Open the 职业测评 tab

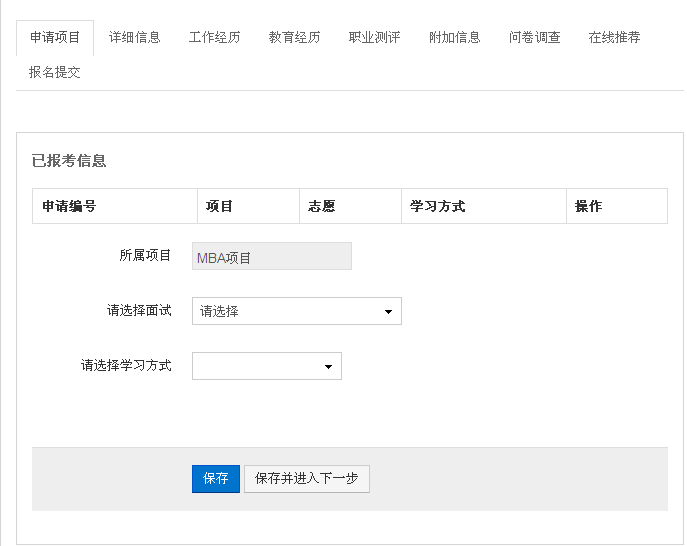(x=375, y=38)
